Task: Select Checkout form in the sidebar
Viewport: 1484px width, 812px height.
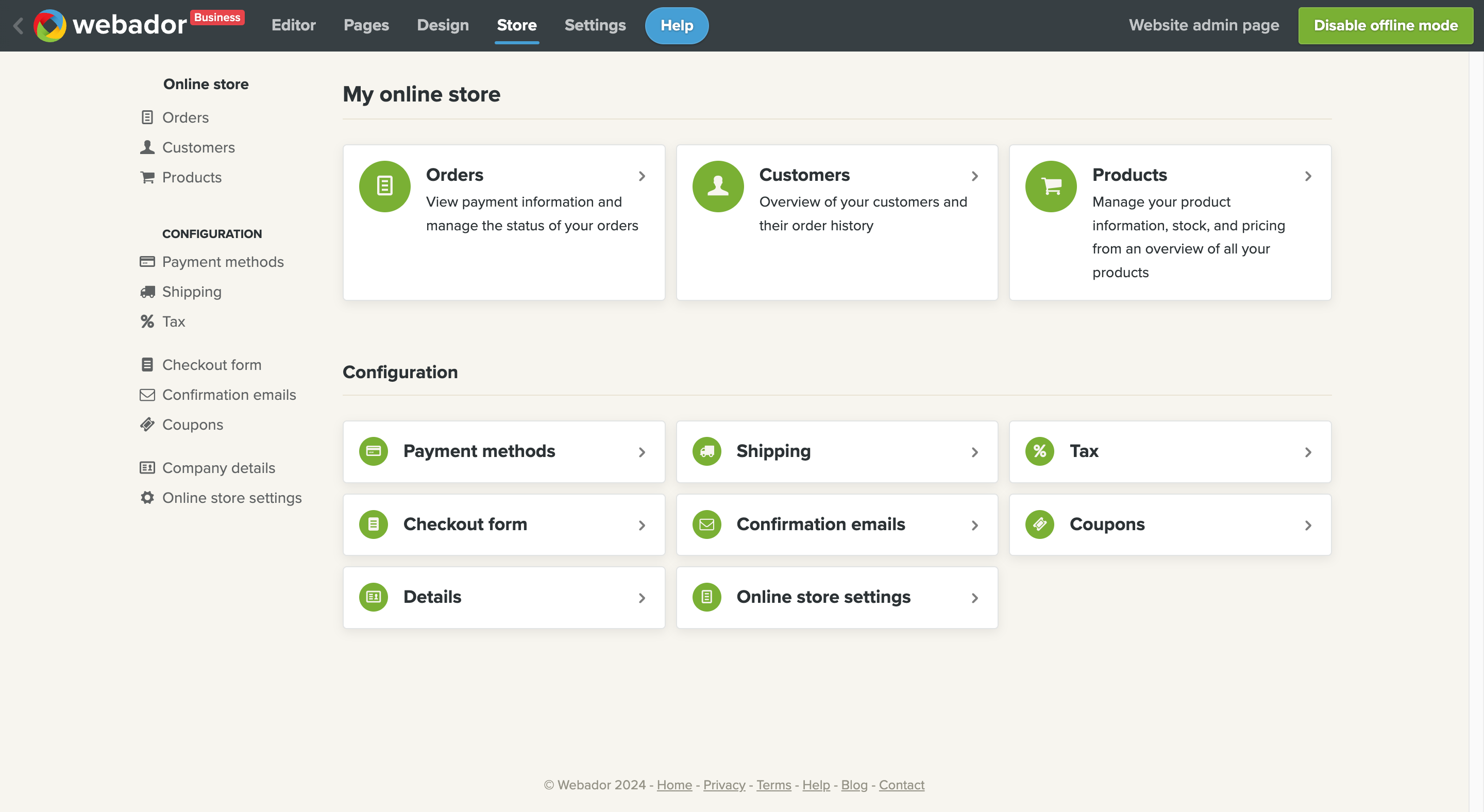Action: pos(211,365)
